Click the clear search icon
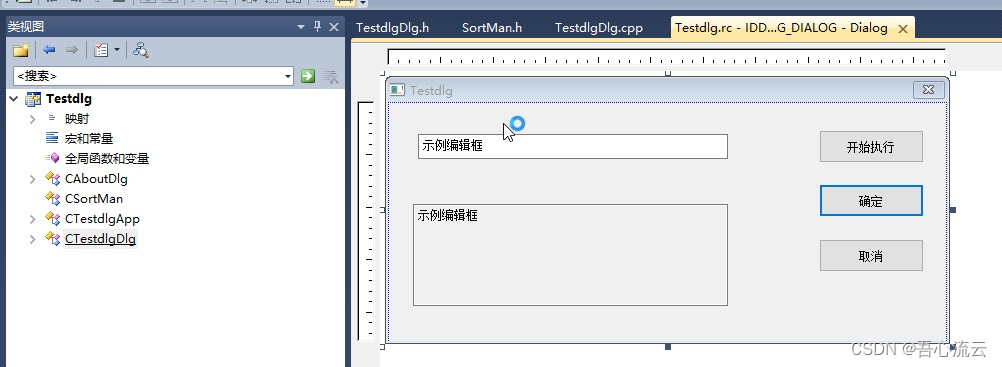This screenshot has width=1002, height=367. click(330, 76)
